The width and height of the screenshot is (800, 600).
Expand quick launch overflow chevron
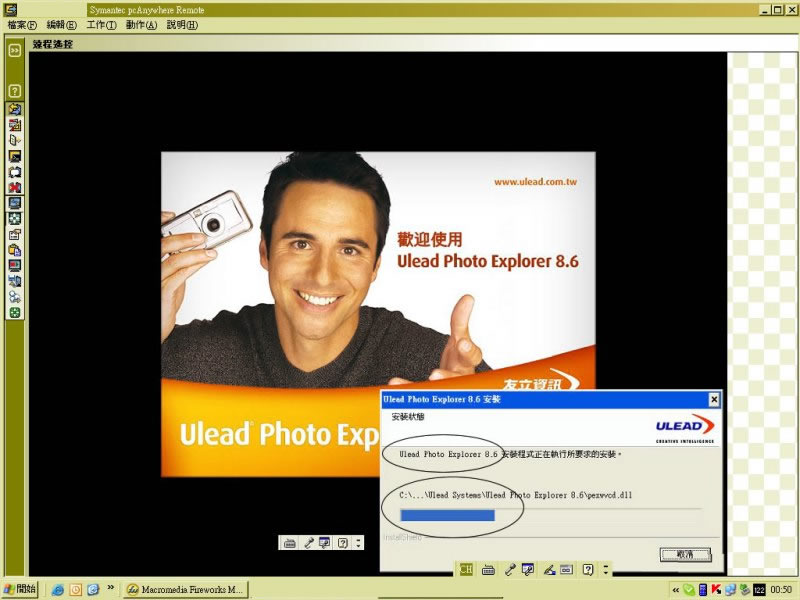click(110, 588)
